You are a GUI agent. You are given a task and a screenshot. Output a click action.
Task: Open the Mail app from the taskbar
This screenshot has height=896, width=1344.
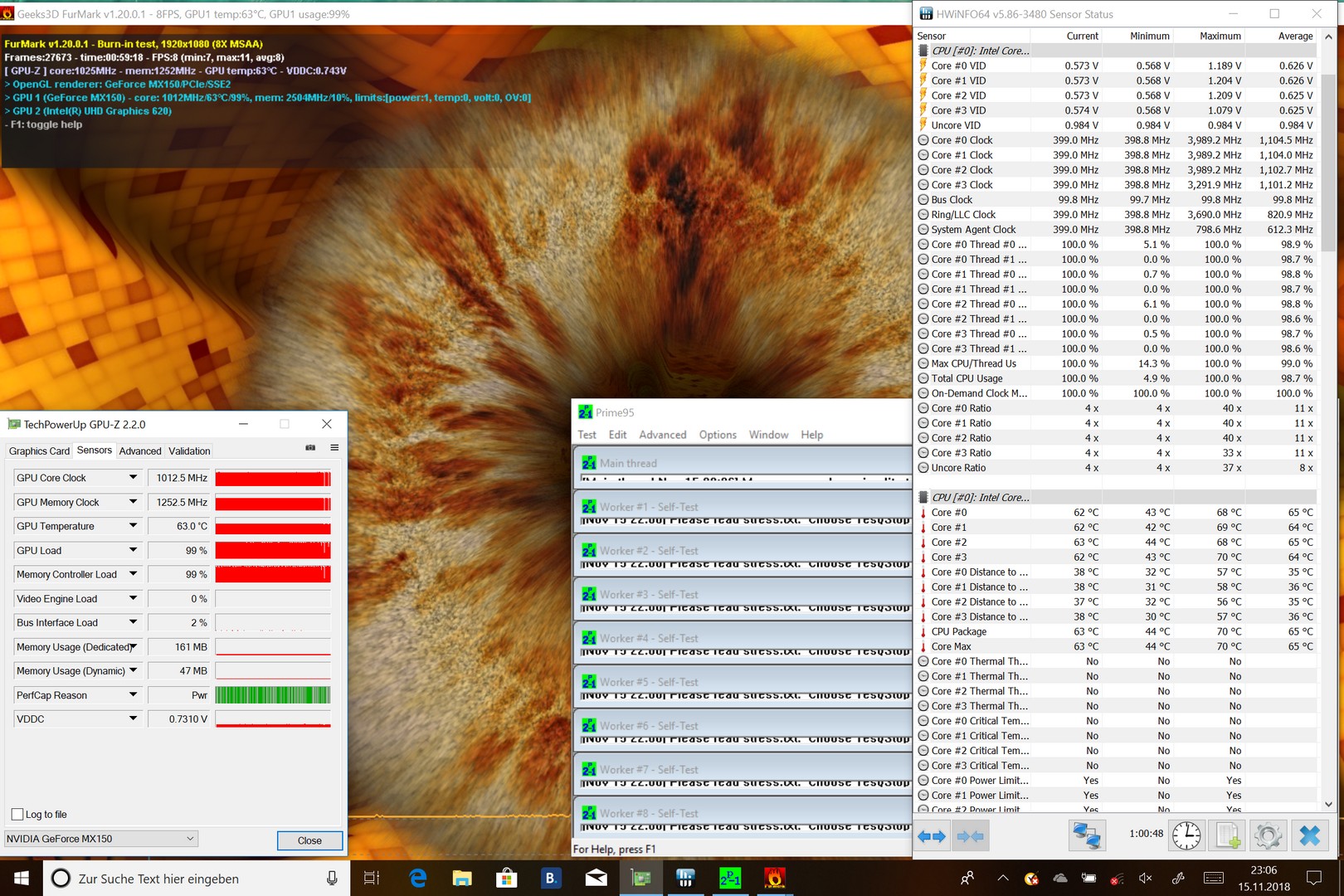[x=596, y=878]
